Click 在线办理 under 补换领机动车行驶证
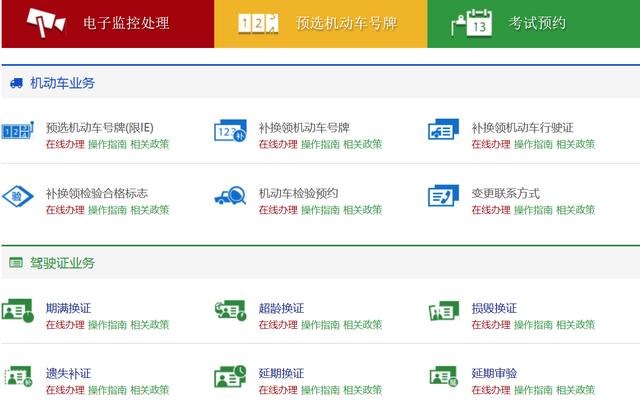Screen dimensions: 640x400 491,144
